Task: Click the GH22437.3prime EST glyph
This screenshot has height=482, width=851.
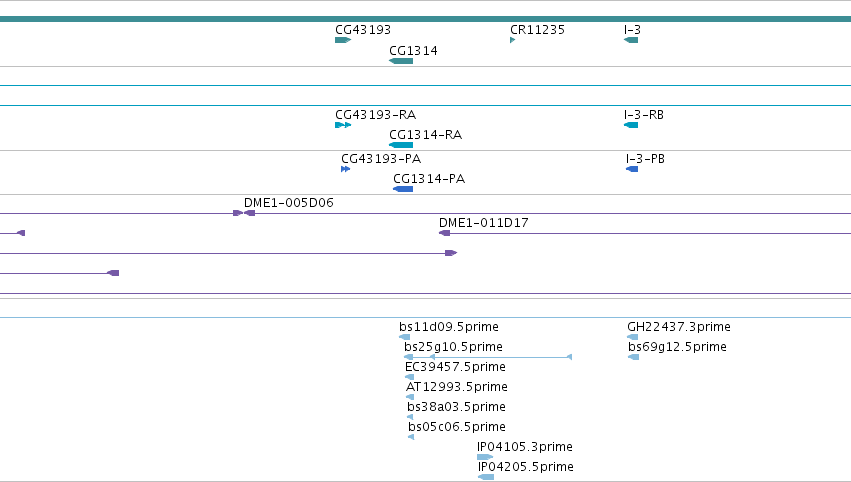Action: [x=633, y=337]
